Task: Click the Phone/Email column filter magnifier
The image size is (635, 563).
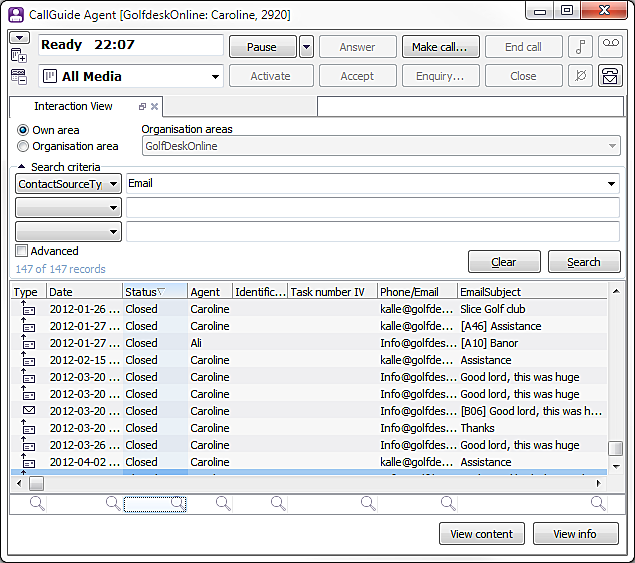Action: (x=448, y=503)
